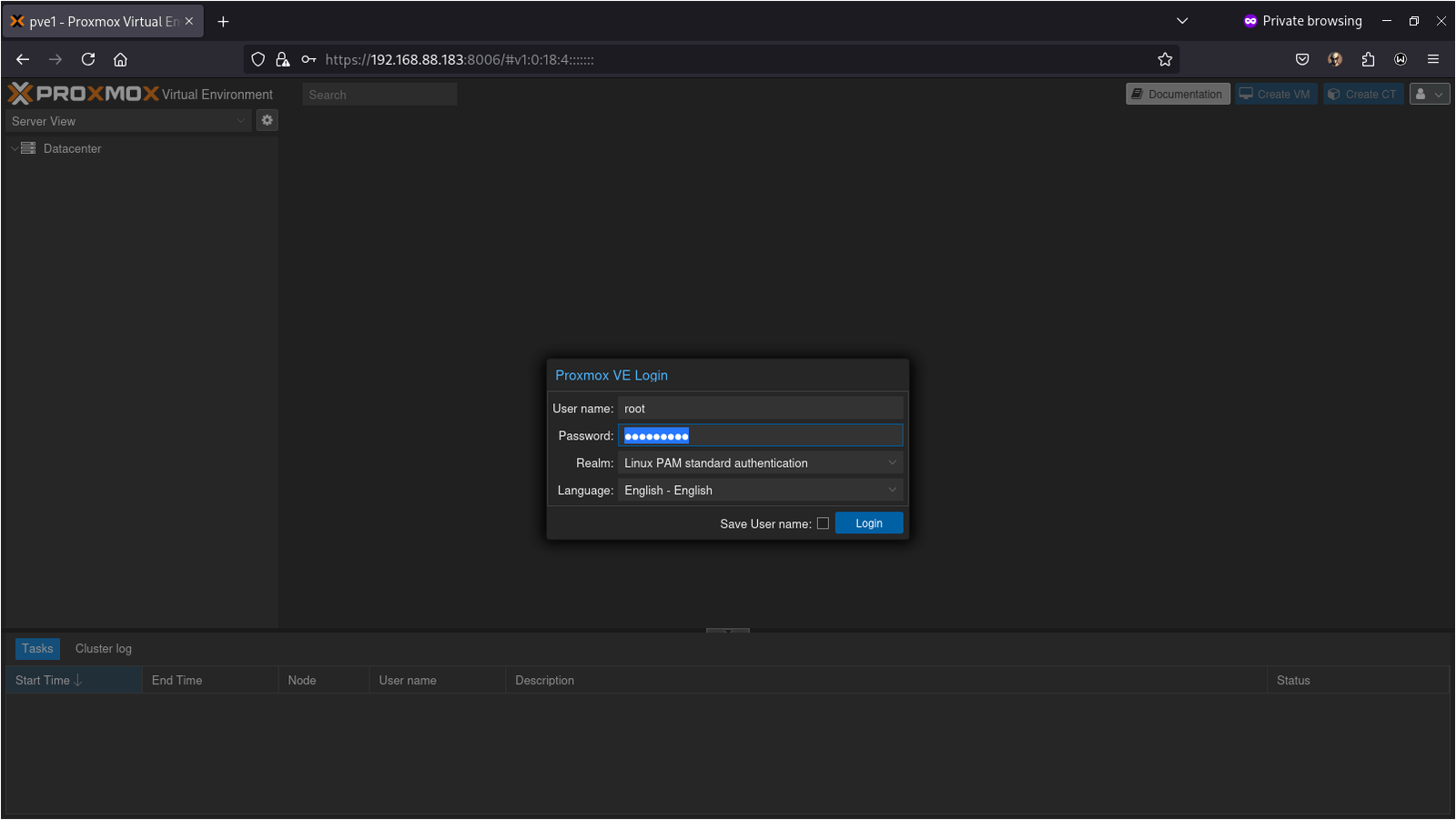The width and height of the screenshot is (1456, 820).
Task: Open the Pocket save icon
Action: click(x=1302, y=59)
